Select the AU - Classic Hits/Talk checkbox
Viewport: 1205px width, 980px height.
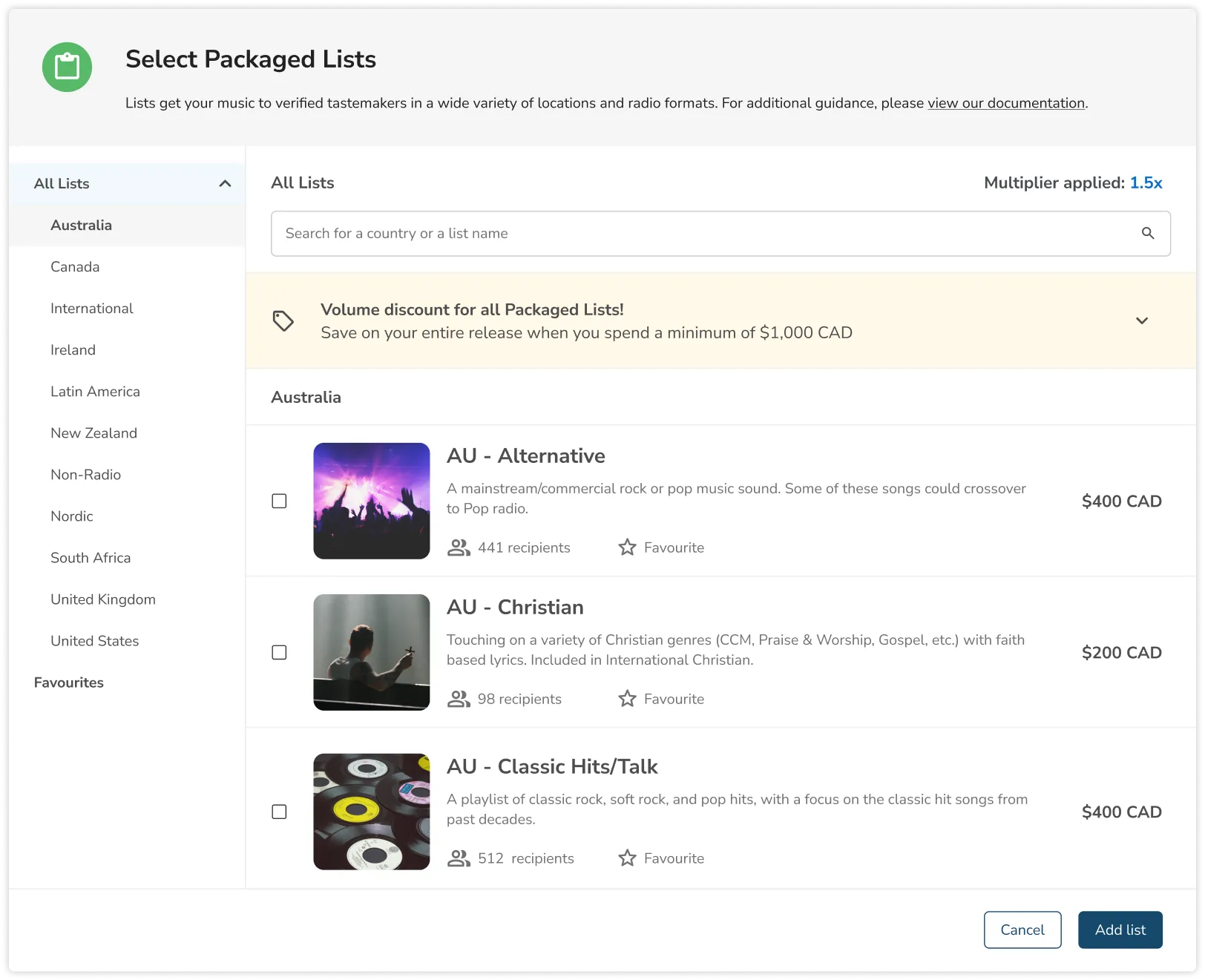[x=280, y=812]
